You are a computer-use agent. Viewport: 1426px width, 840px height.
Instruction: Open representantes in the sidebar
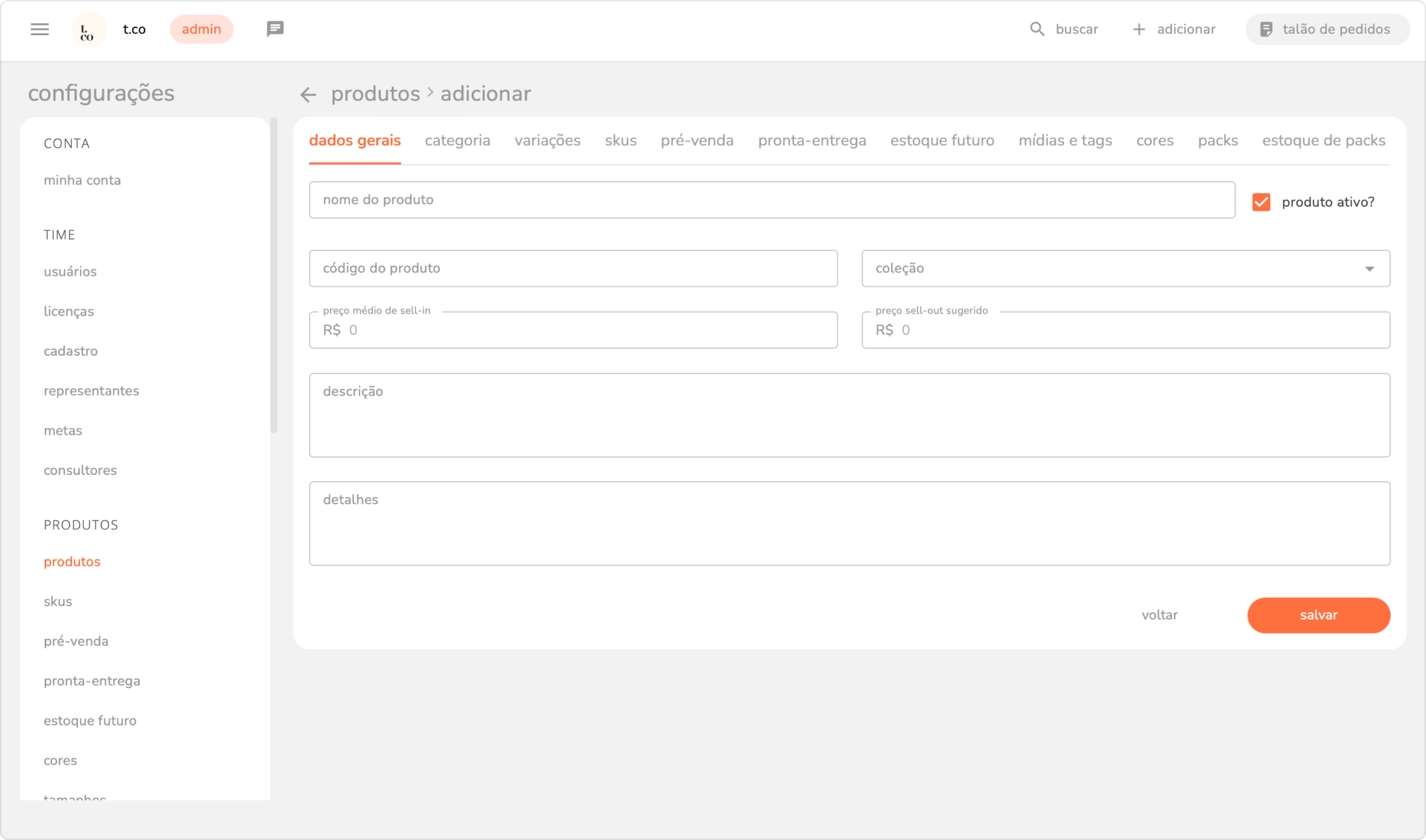click(91, 391)
